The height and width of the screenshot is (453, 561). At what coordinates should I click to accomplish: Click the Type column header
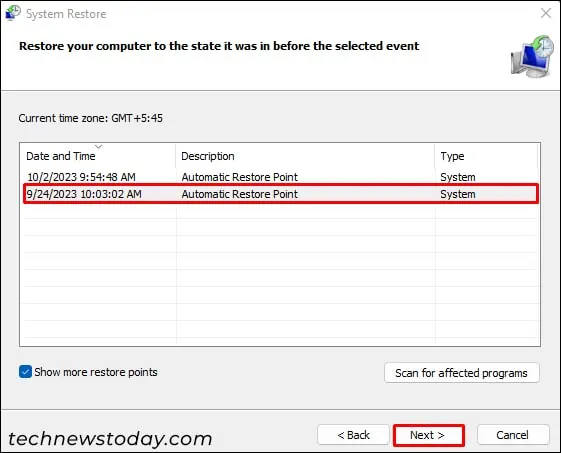tap(486, 156)
